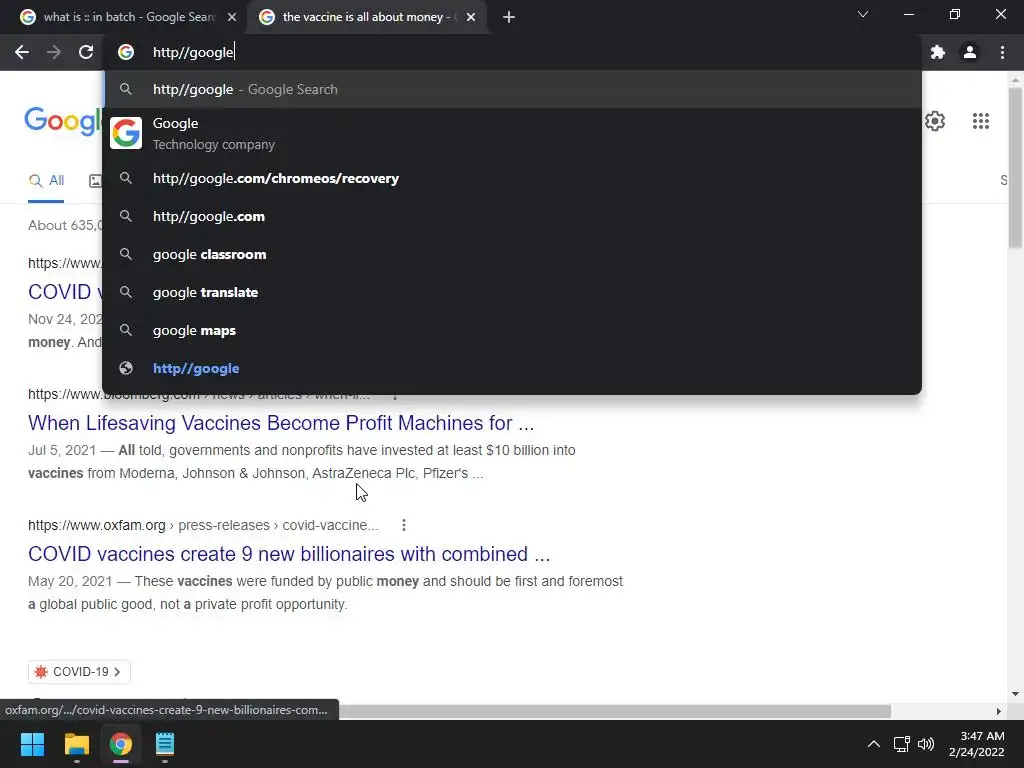Click vertical scrollbar down arrow

coord(1015,694)
